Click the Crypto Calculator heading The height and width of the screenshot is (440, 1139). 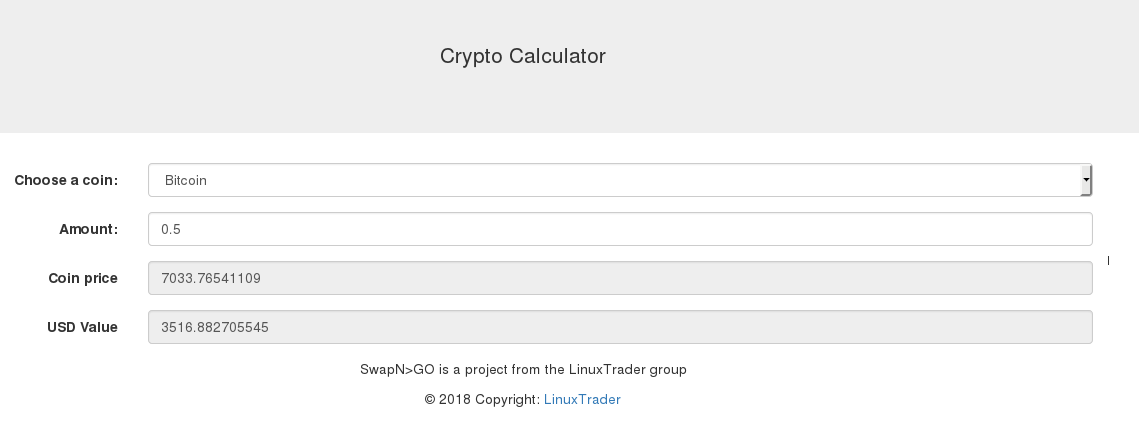(523, 56)
